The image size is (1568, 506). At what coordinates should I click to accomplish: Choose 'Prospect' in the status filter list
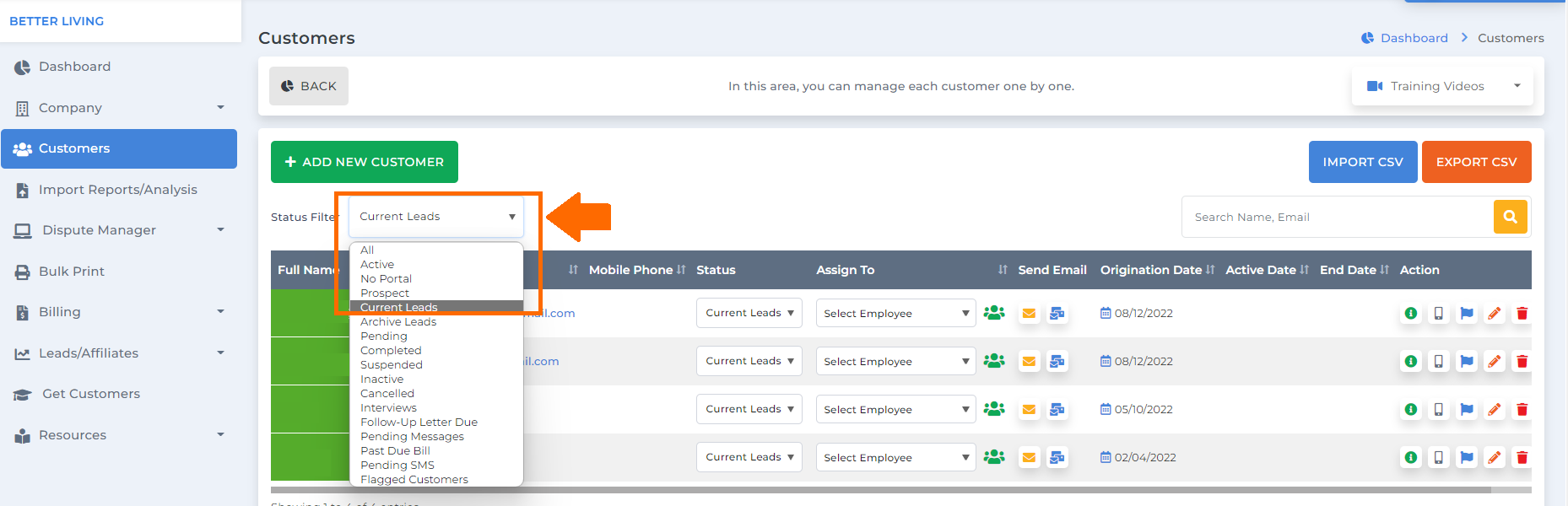pyautogui.click(x=436, y=293)
